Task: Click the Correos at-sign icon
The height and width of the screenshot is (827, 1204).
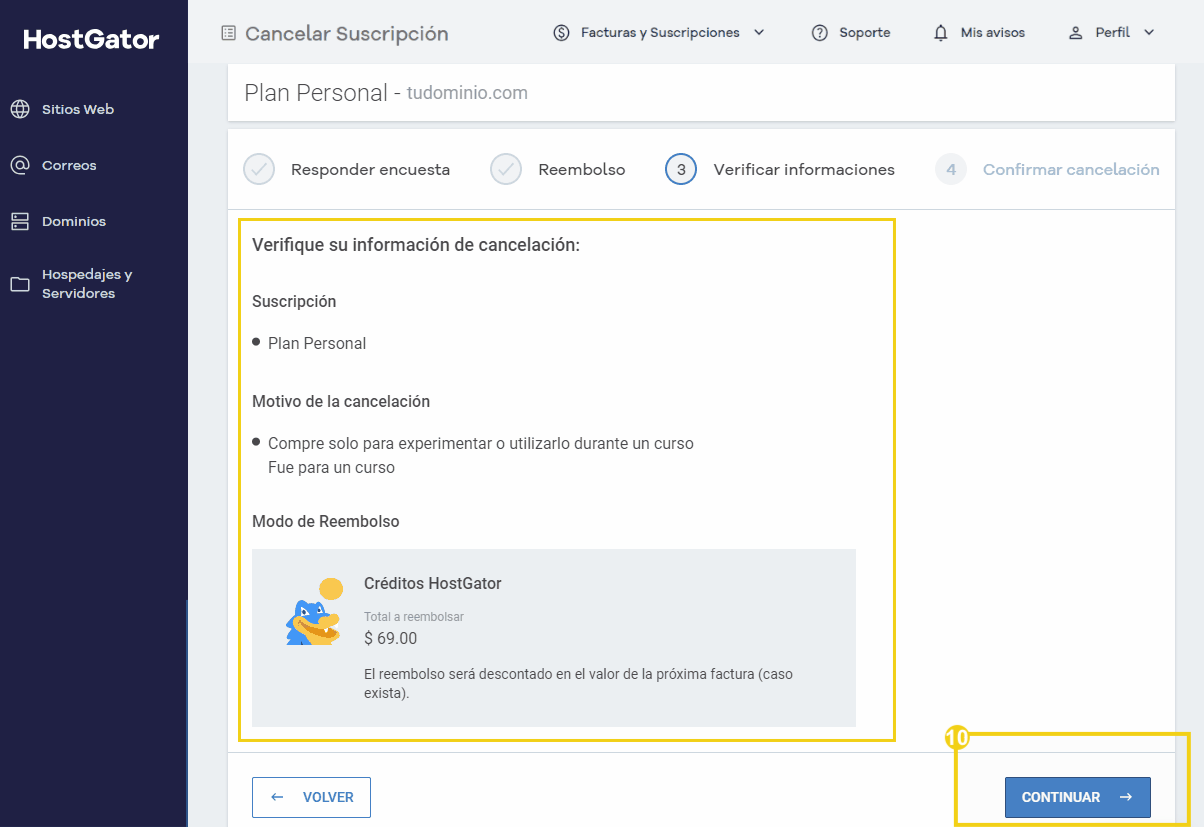Action: tap(20, 166)
